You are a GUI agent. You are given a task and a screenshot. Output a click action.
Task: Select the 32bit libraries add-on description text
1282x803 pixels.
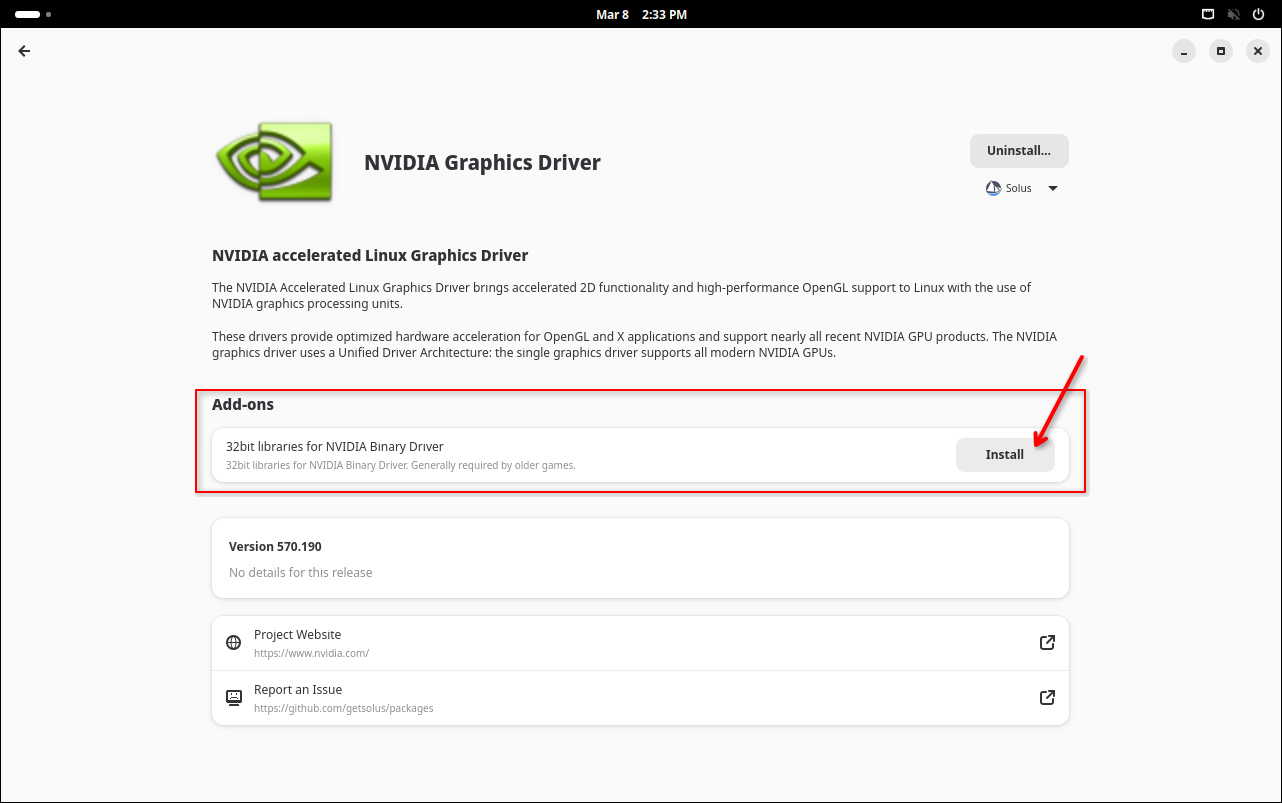pyautogui.click(x=400, y=465)
